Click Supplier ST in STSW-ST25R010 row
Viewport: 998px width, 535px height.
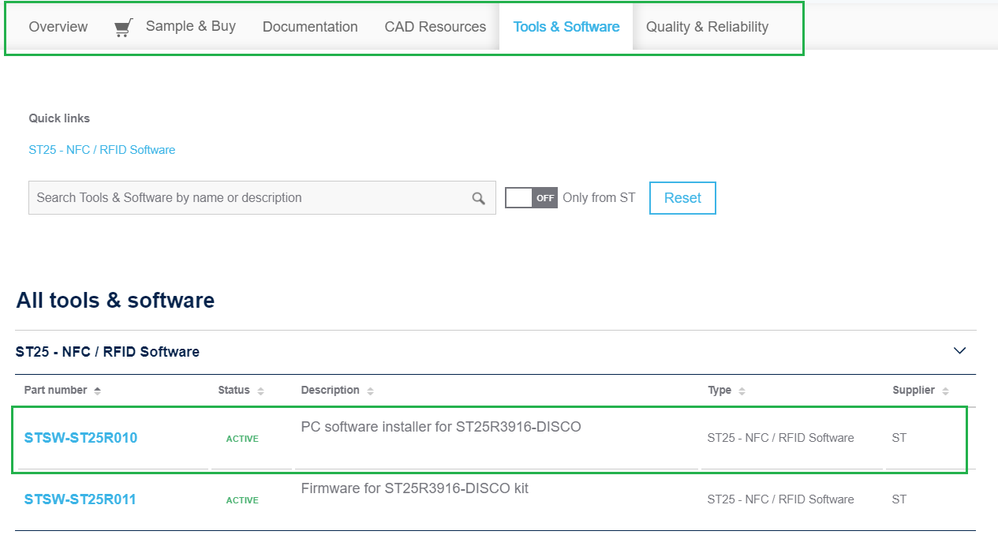[899, 438]
